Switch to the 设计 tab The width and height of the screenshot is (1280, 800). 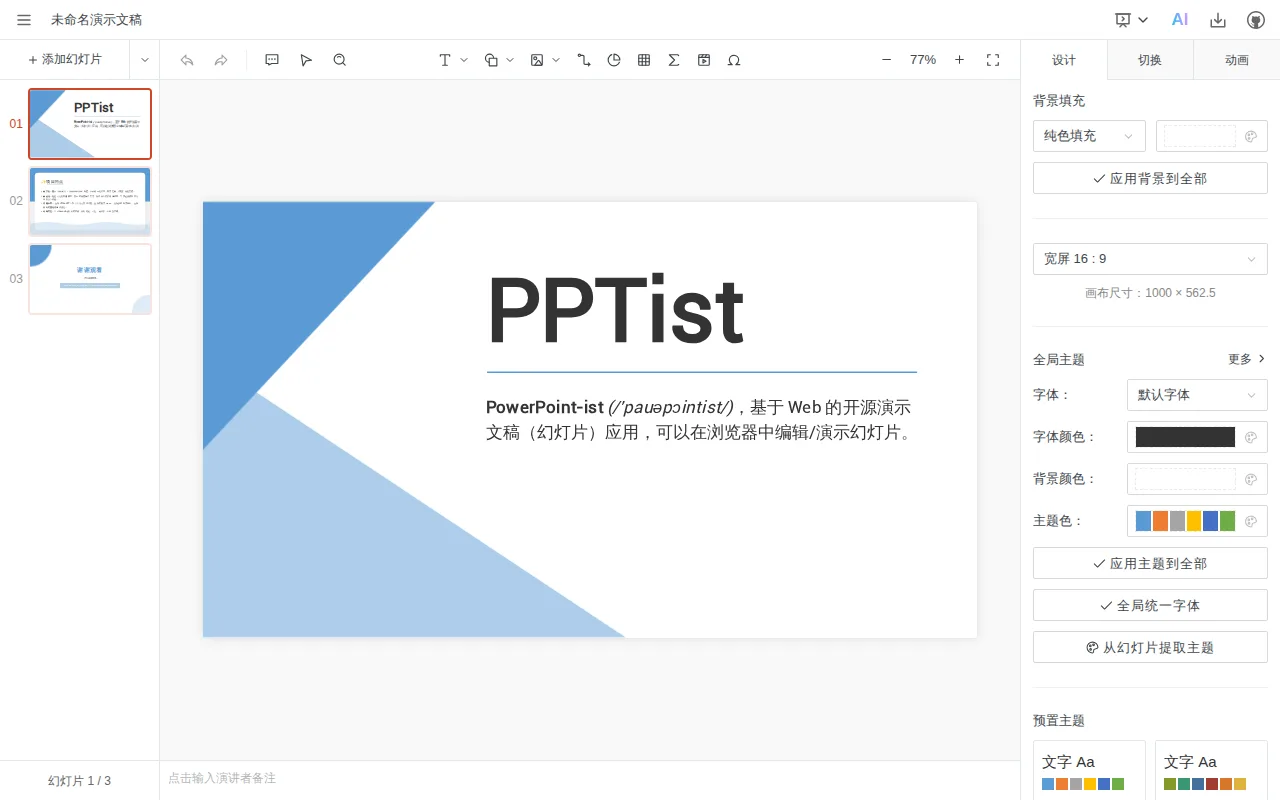(1064, 60)
